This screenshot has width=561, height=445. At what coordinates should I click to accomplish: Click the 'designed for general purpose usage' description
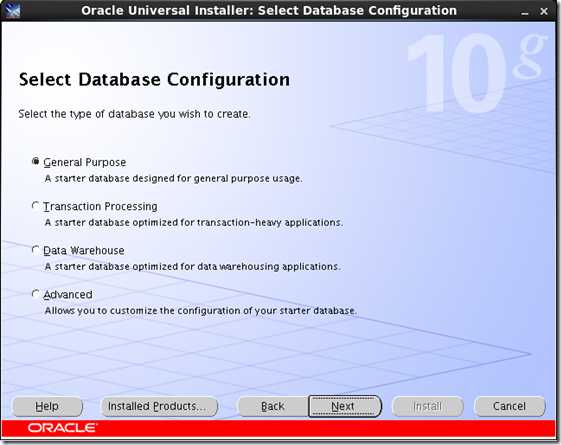pyautogui.click(x=174, y=178)
